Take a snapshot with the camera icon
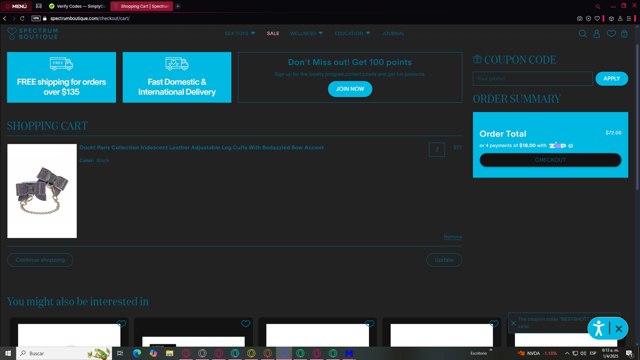The width and height of the screenshot is (640, 360). [x=580, y=18]
